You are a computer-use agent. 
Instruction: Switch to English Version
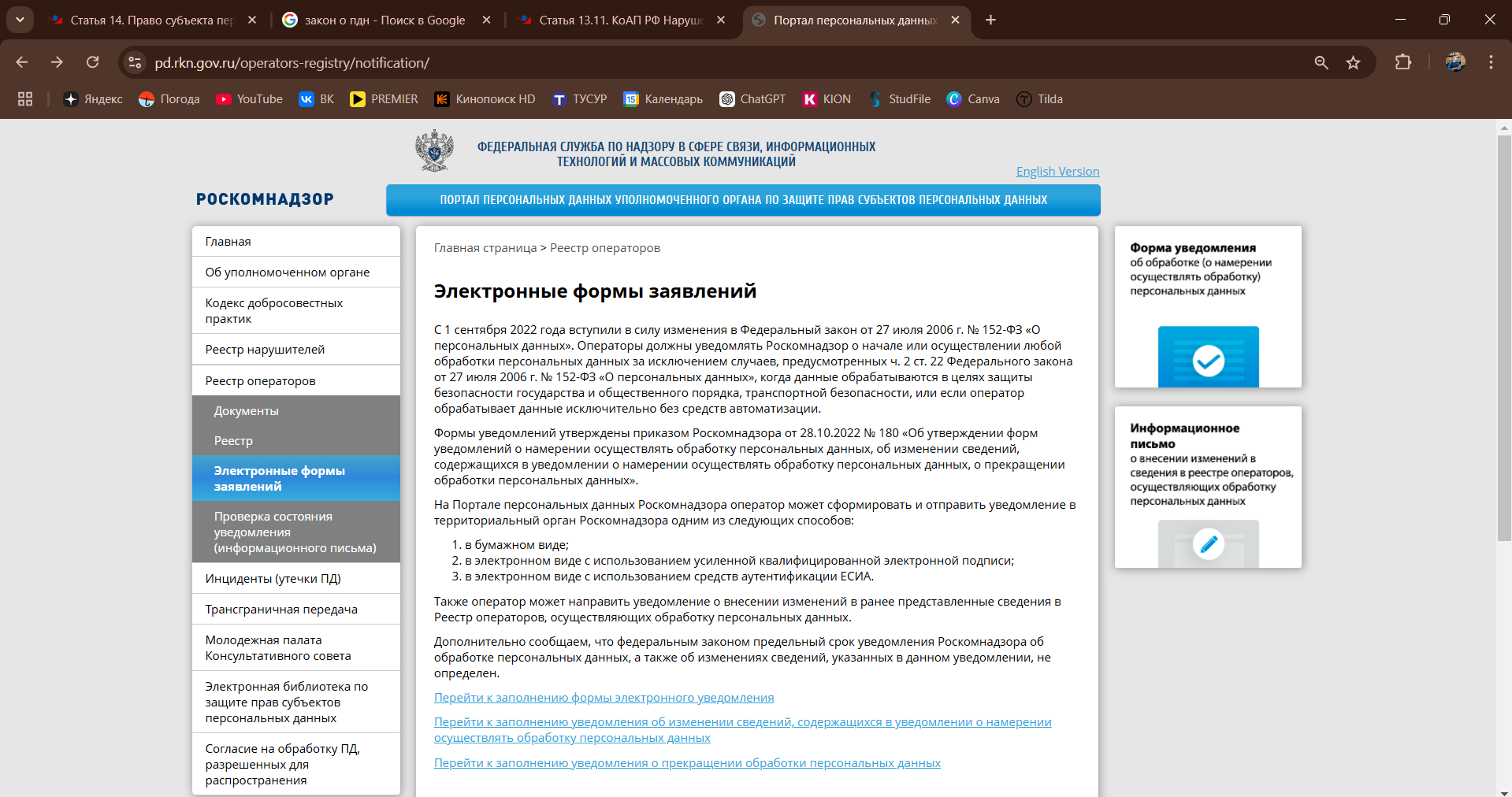1057,171
